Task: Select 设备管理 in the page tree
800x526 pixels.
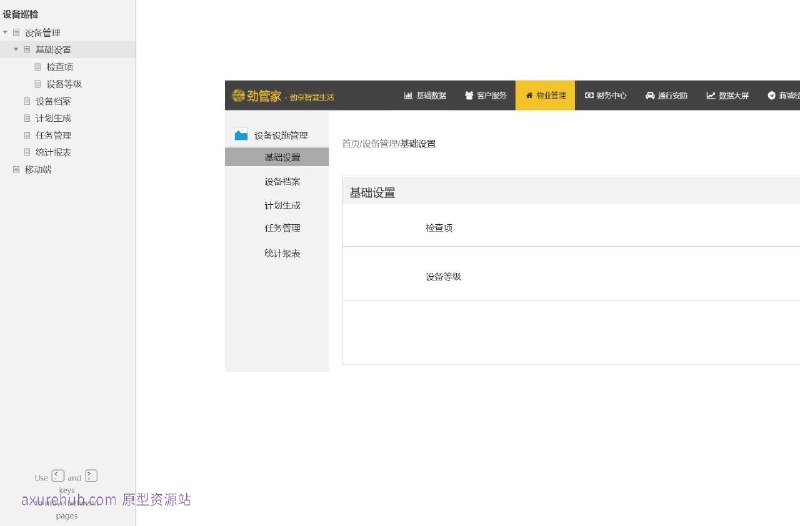Action: coord(43,33)
